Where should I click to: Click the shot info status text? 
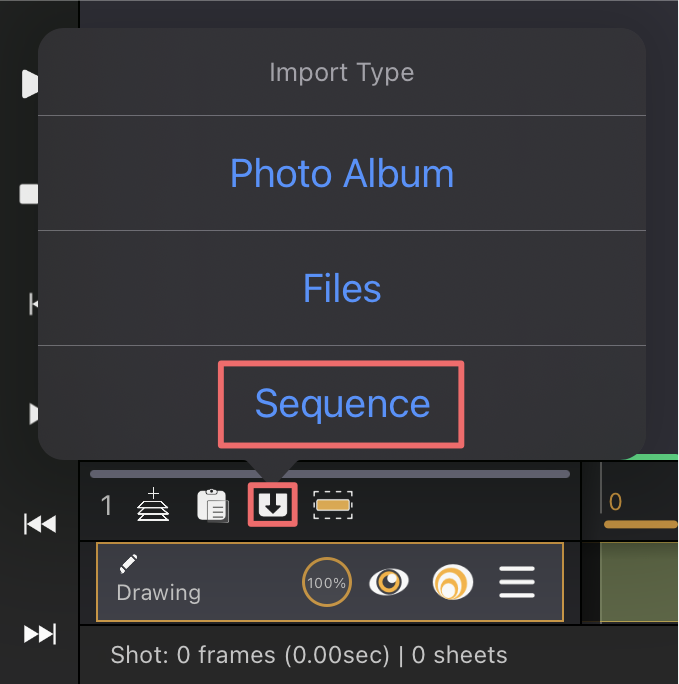[309, 655]
